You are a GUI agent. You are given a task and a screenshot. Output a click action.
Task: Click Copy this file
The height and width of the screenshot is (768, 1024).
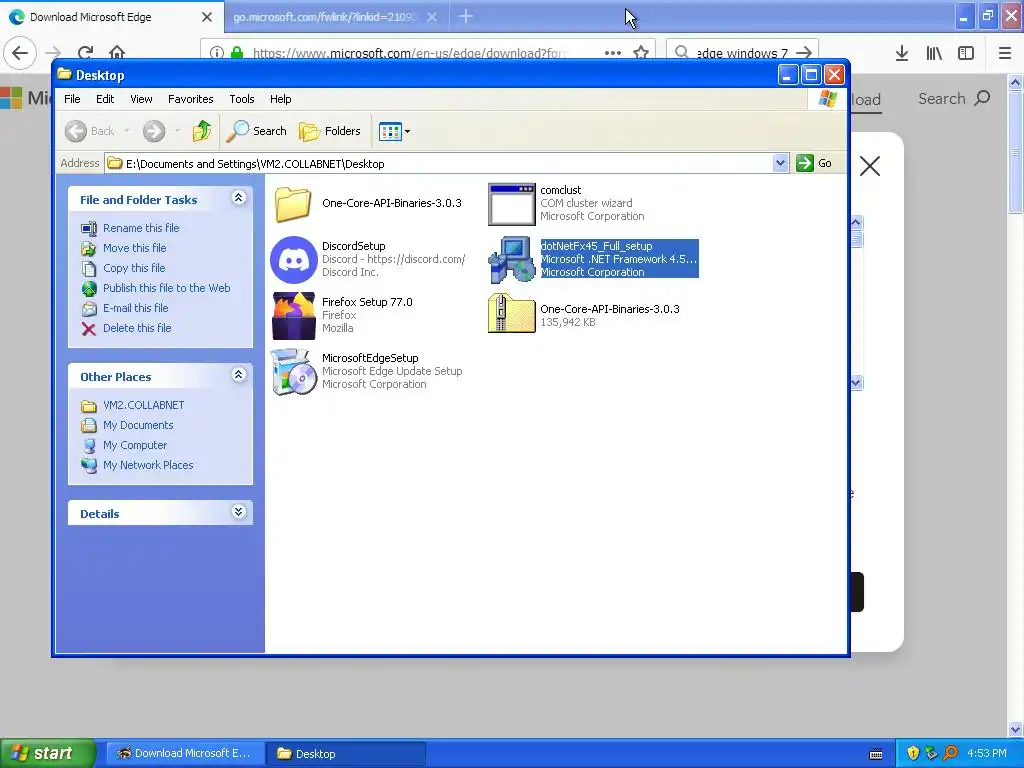123,268
